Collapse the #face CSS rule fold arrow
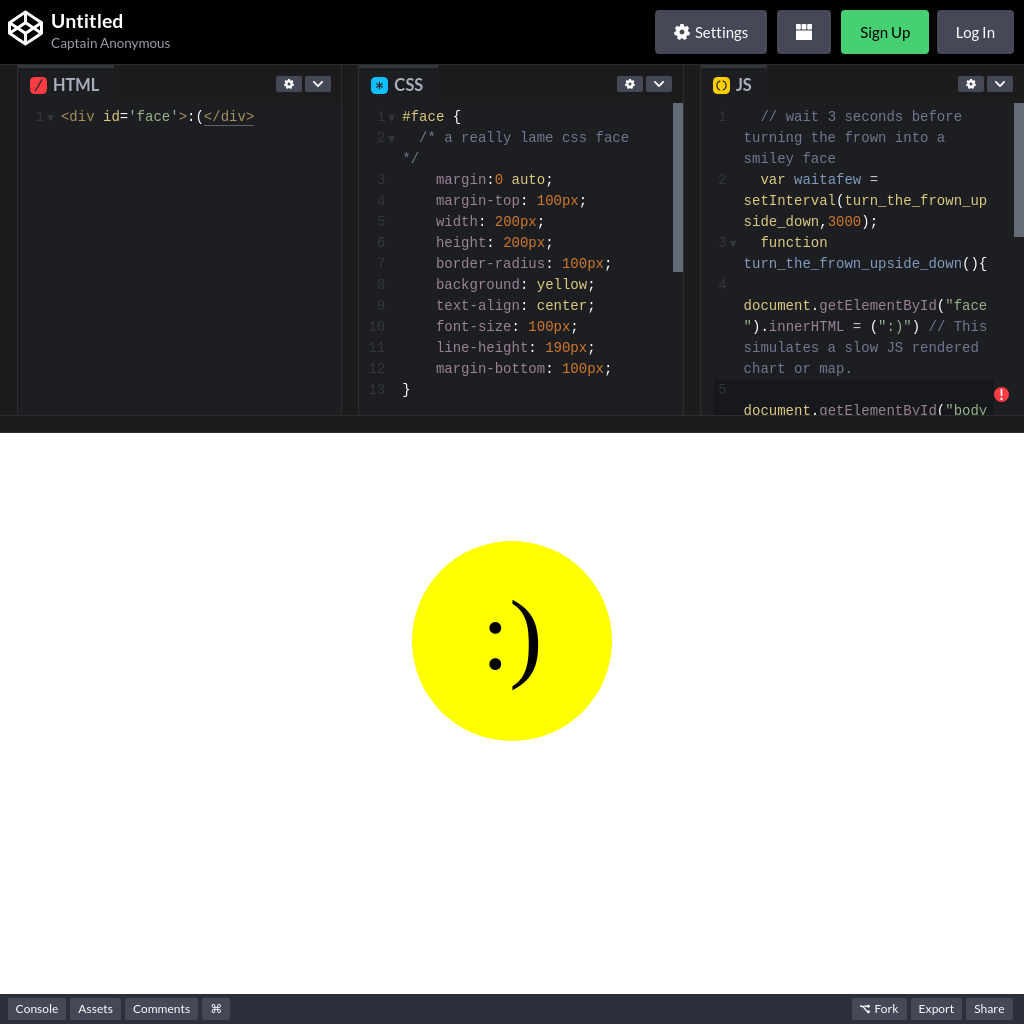Viewport: 1024px width, 1024px height. click(392, 118)
